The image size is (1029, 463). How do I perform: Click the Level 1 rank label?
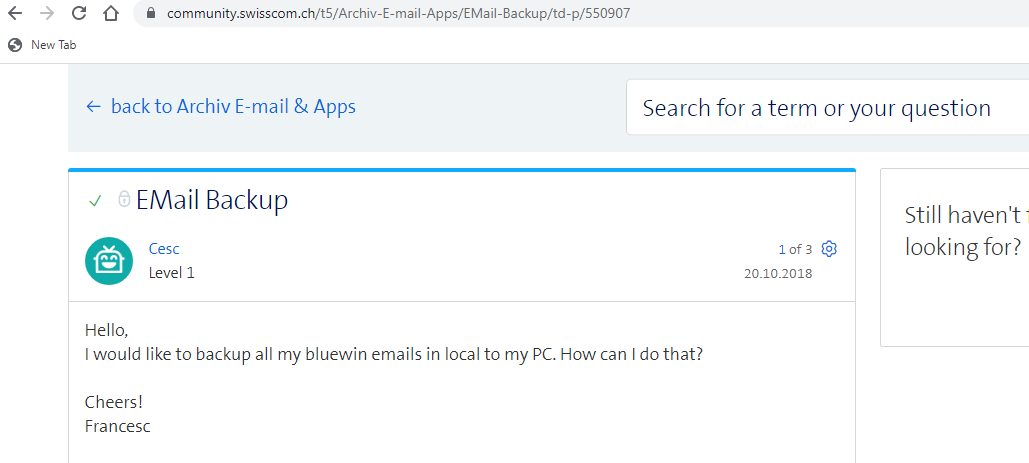172,273
